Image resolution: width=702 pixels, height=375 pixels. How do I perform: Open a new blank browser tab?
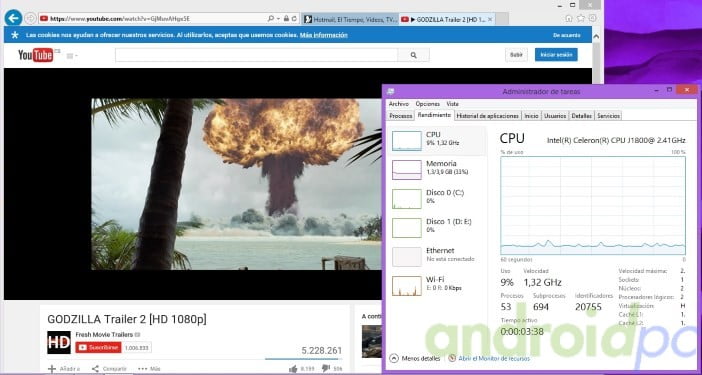502,19
